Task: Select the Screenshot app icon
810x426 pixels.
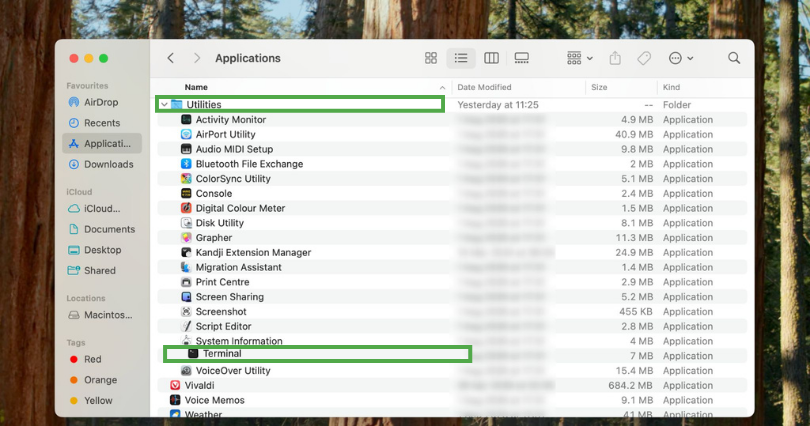Action: point(186,312)
